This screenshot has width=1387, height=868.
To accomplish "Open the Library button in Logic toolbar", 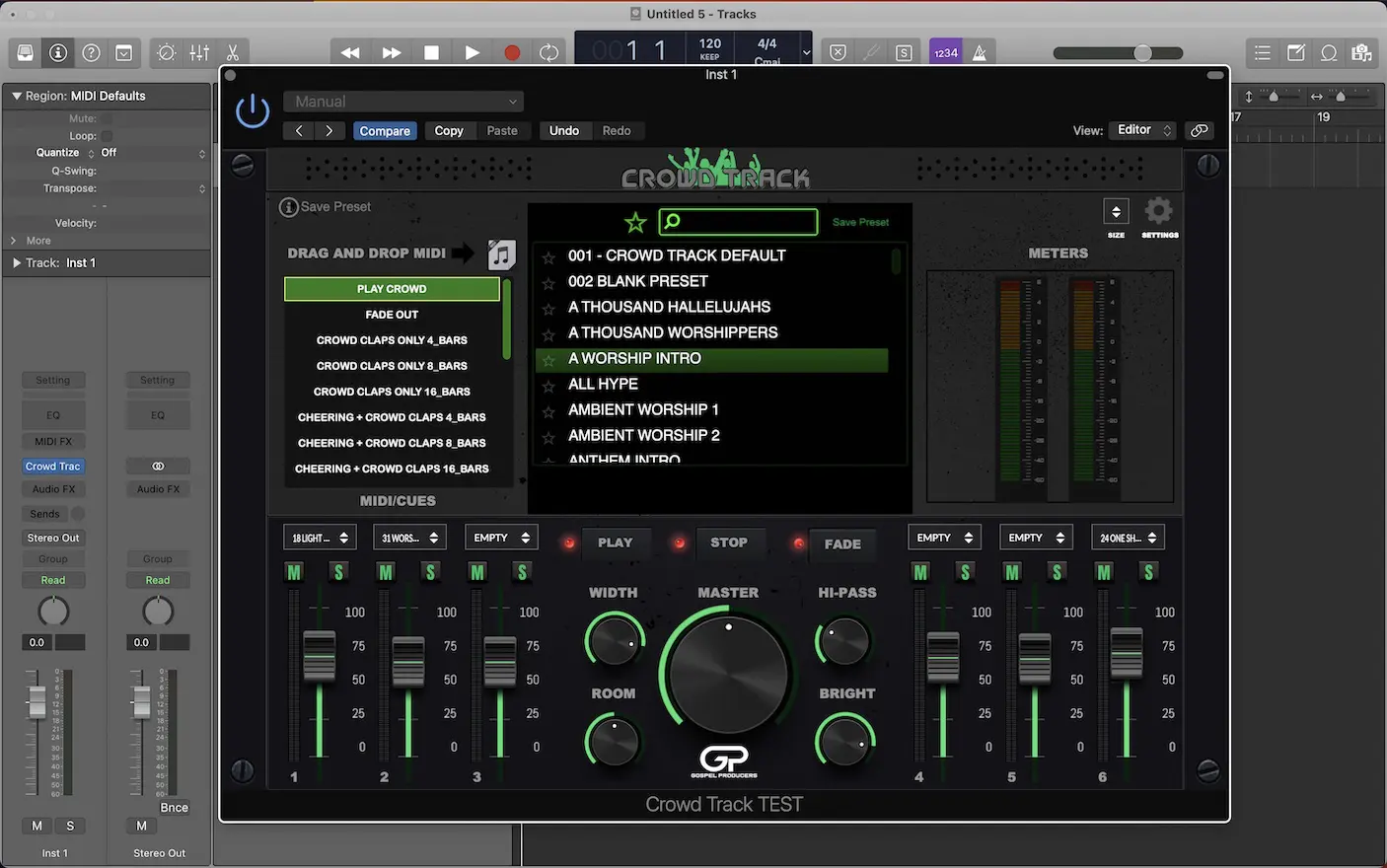I will coord(26,53).
